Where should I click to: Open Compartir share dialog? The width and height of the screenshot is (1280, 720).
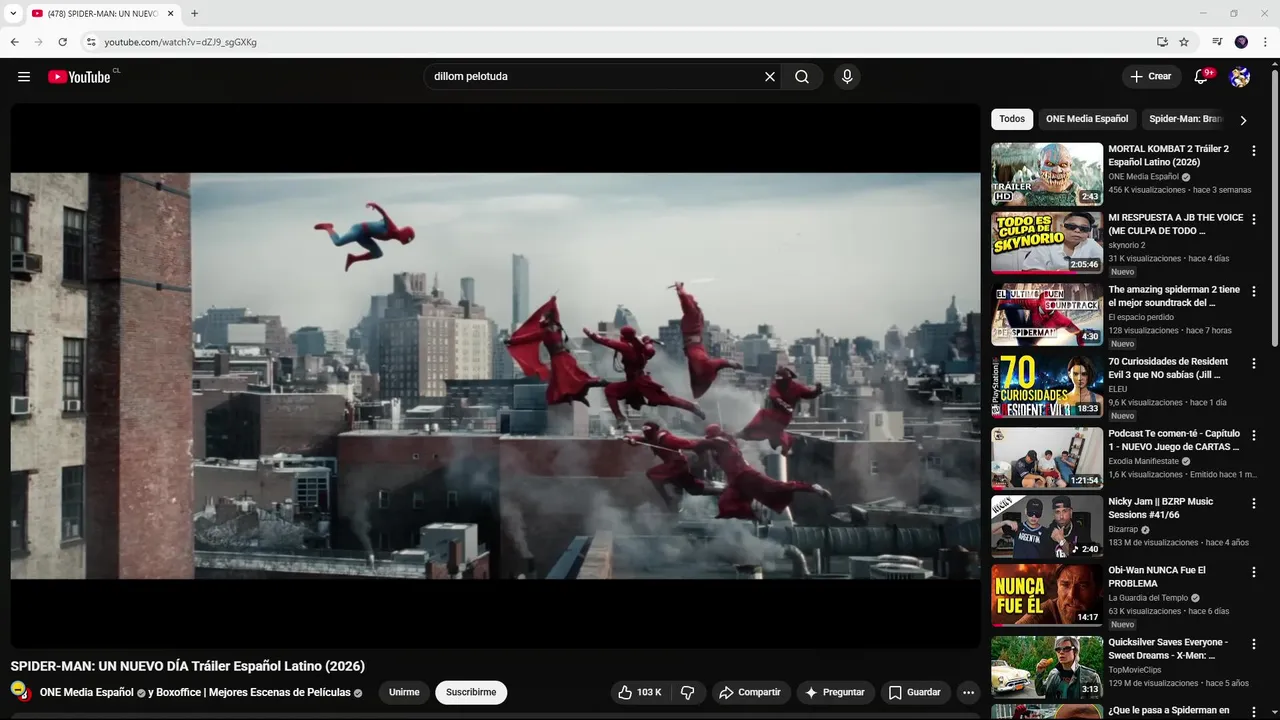(751, 692)
